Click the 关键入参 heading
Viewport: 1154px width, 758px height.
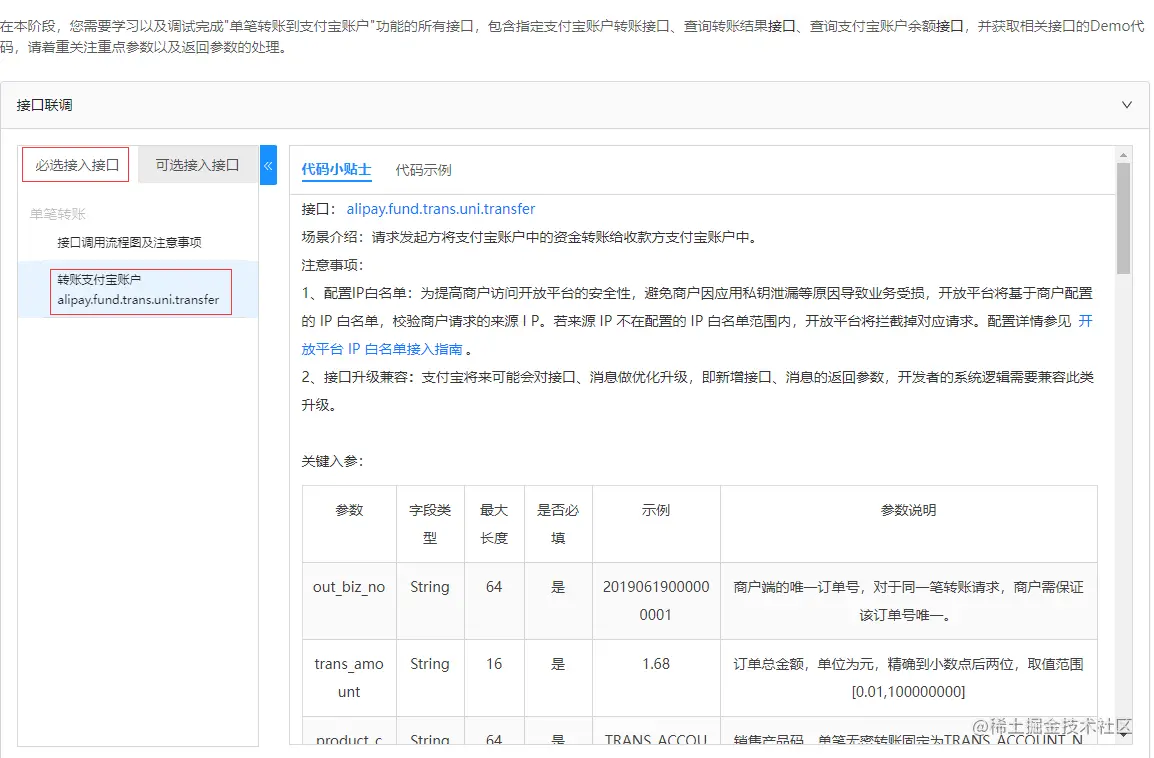[x=332, y=461]
